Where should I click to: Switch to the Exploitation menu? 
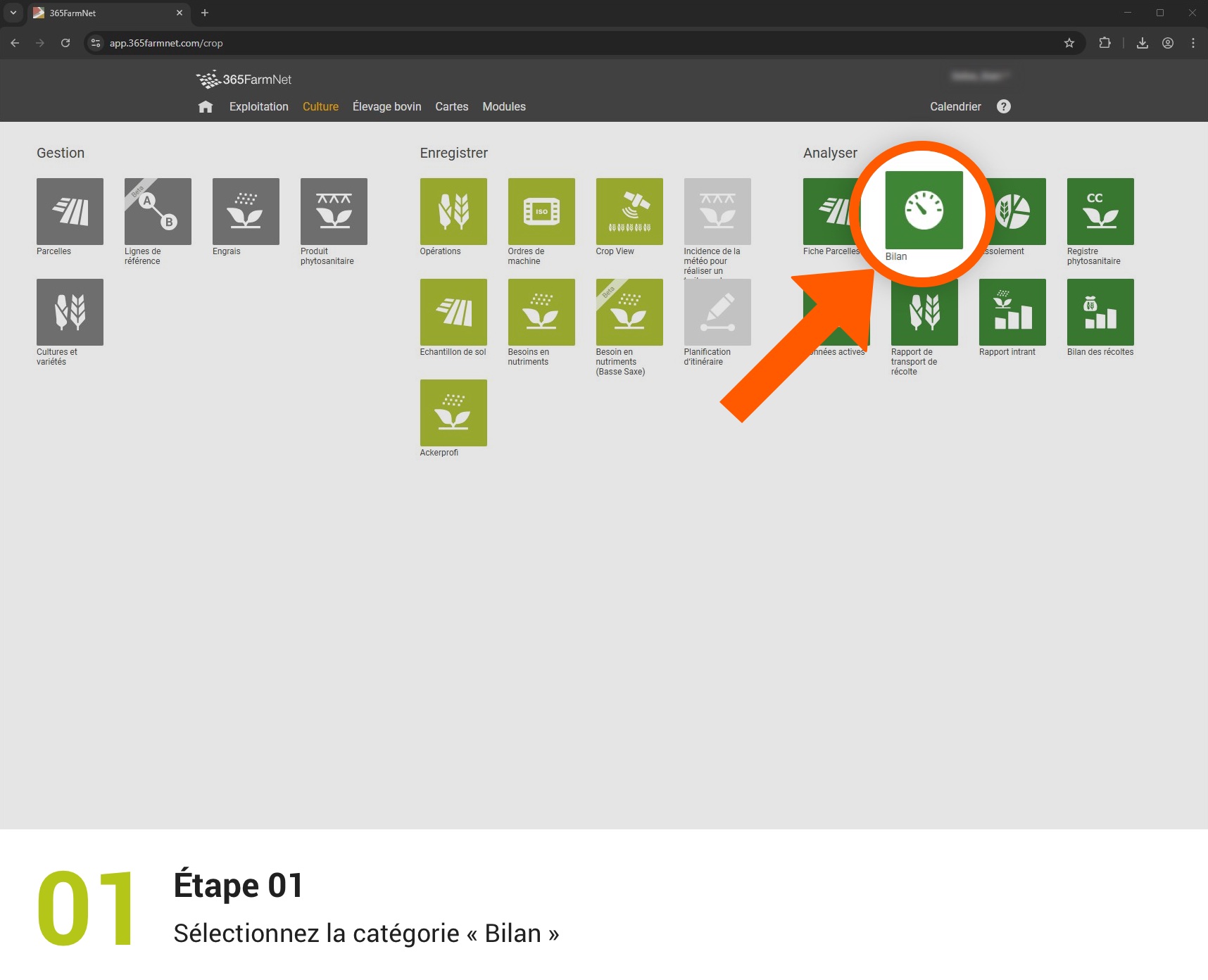(258, 107)
